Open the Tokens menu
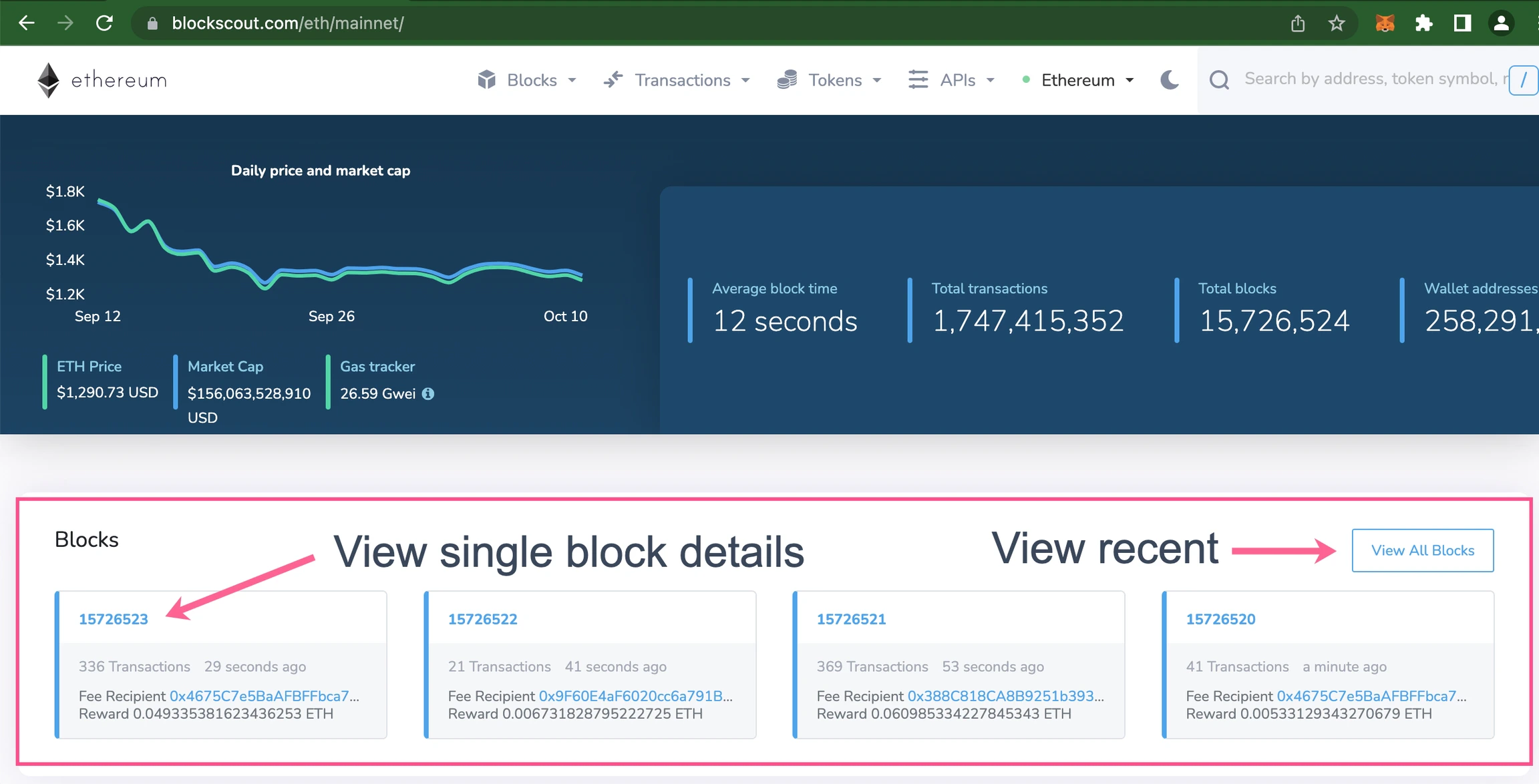The width and height of the screenshot is (1539, 784). click(x=830, y=80)
